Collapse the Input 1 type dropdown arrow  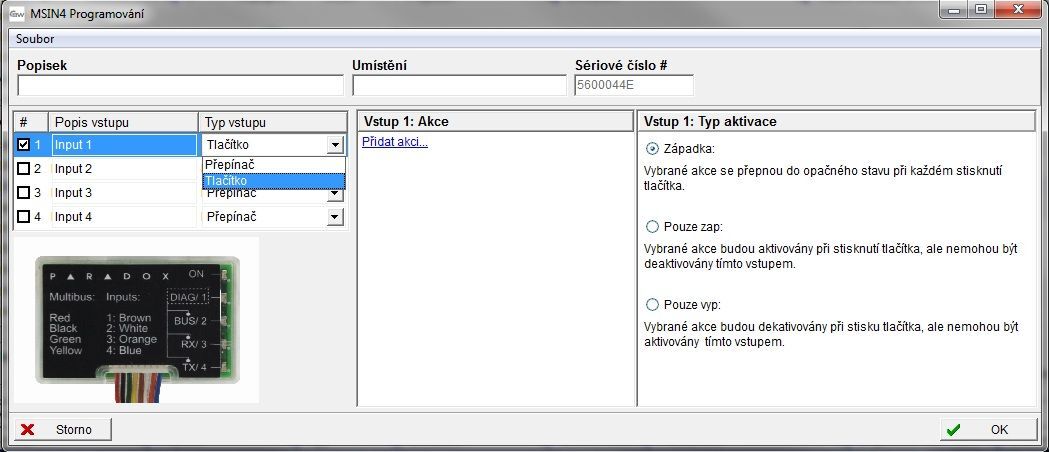[x=334, y=145]
